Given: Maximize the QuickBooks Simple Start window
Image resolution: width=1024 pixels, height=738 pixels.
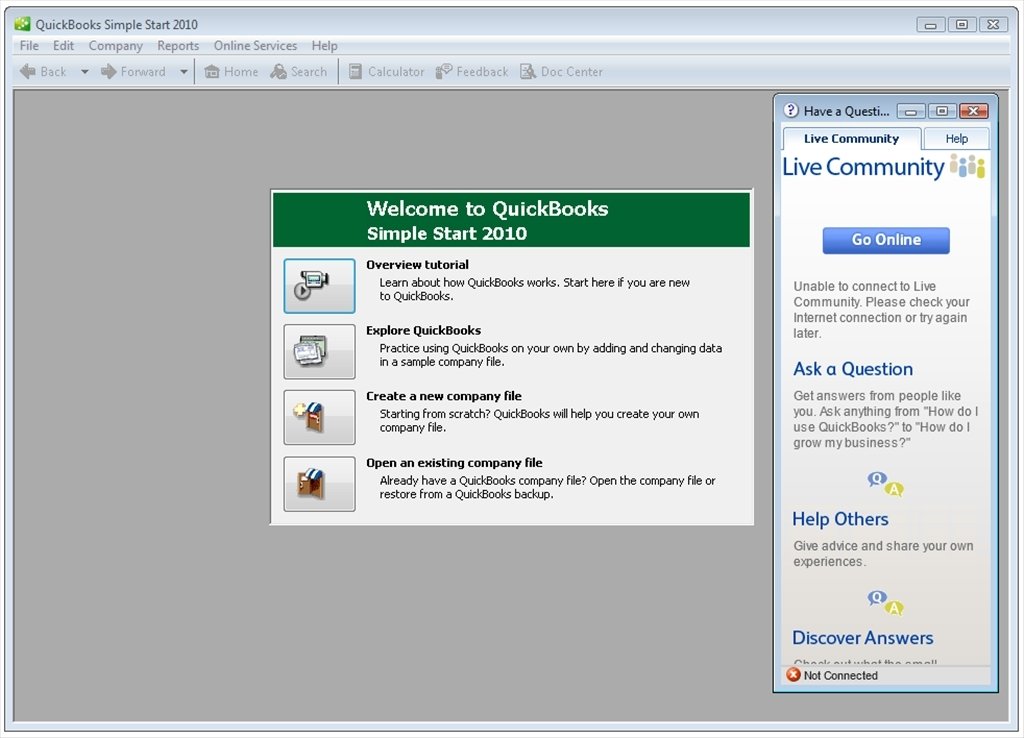Looking at the screenshot, I should point(962,25).
